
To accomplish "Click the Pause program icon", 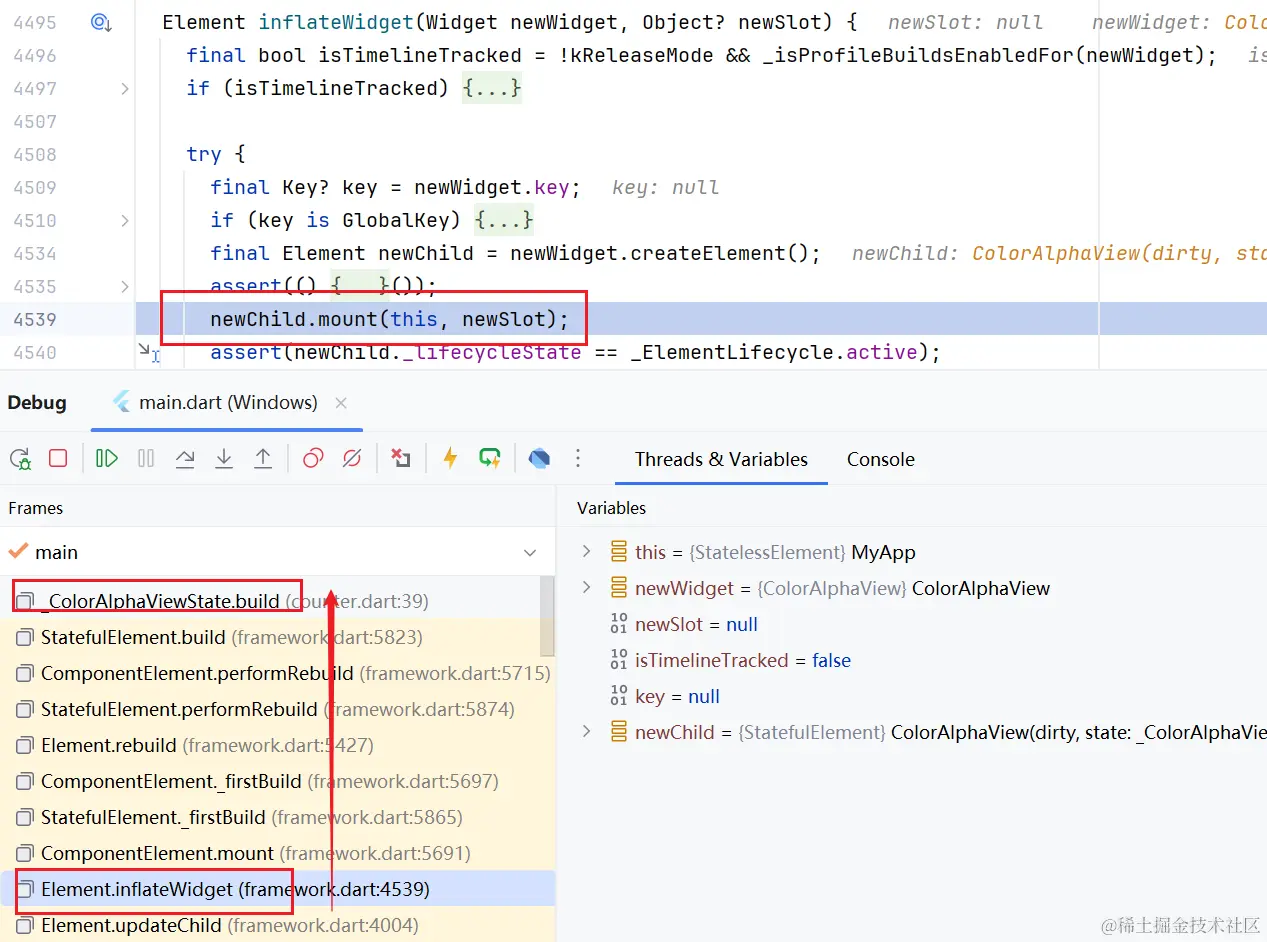I will click(x=146, y=458).
